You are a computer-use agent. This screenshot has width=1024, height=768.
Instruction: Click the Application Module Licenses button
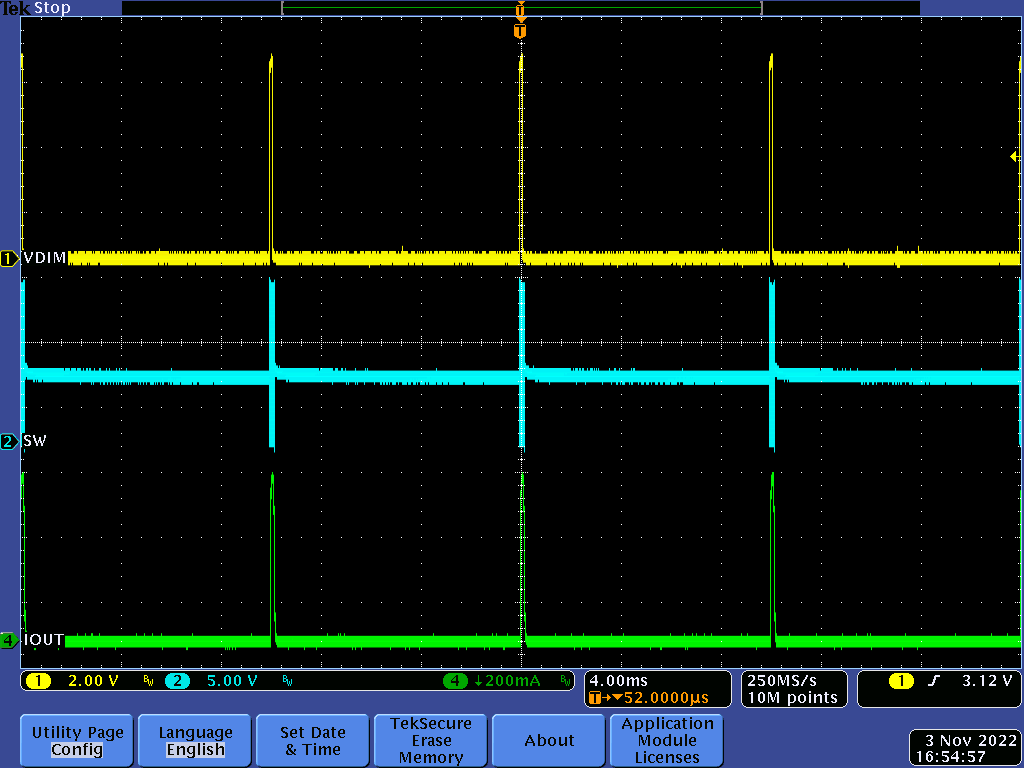(x=667, y=740)
